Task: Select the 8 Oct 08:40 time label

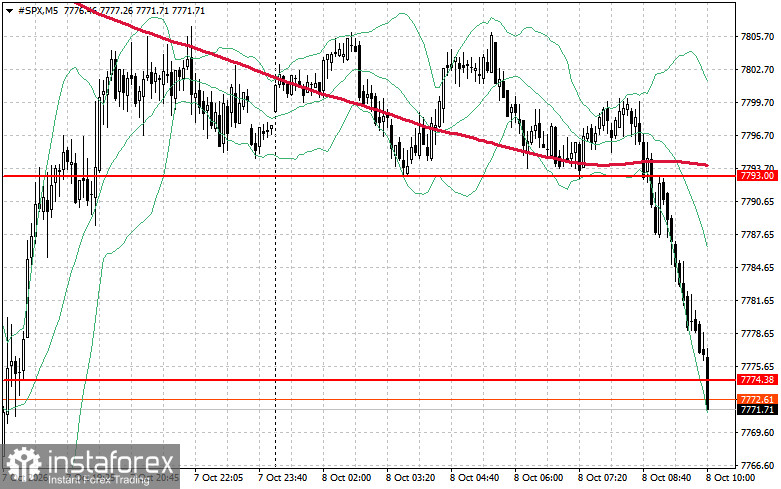Action: (666, 478)
